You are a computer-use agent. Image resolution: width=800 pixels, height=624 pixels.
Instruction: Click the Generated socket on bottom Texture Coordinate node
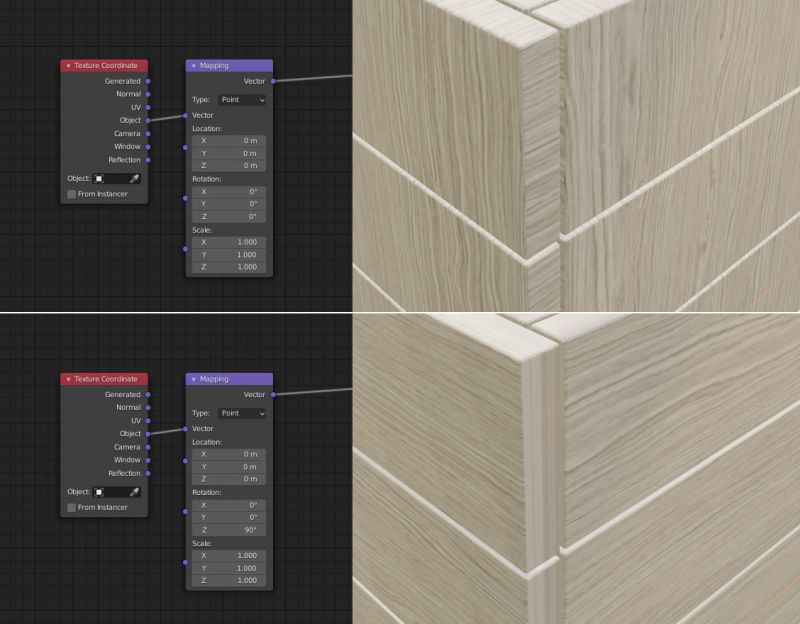point(150,394)
